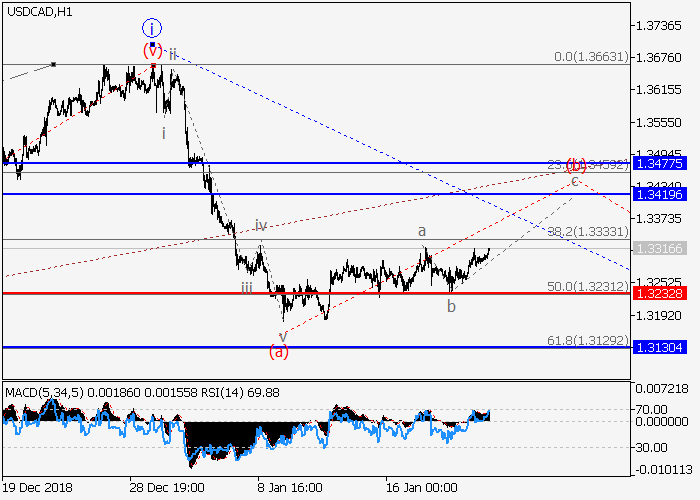This screenshot has height=500, width=700.
Task: Select the blue circled i wave marker
Action: pyautogui.click(x=151, y=28)
